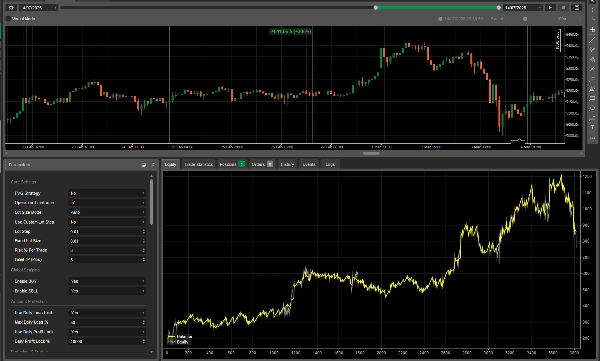Click the green position label atop the chart
The height and width of the screenshot is (361, 600).
coord(291,31)
